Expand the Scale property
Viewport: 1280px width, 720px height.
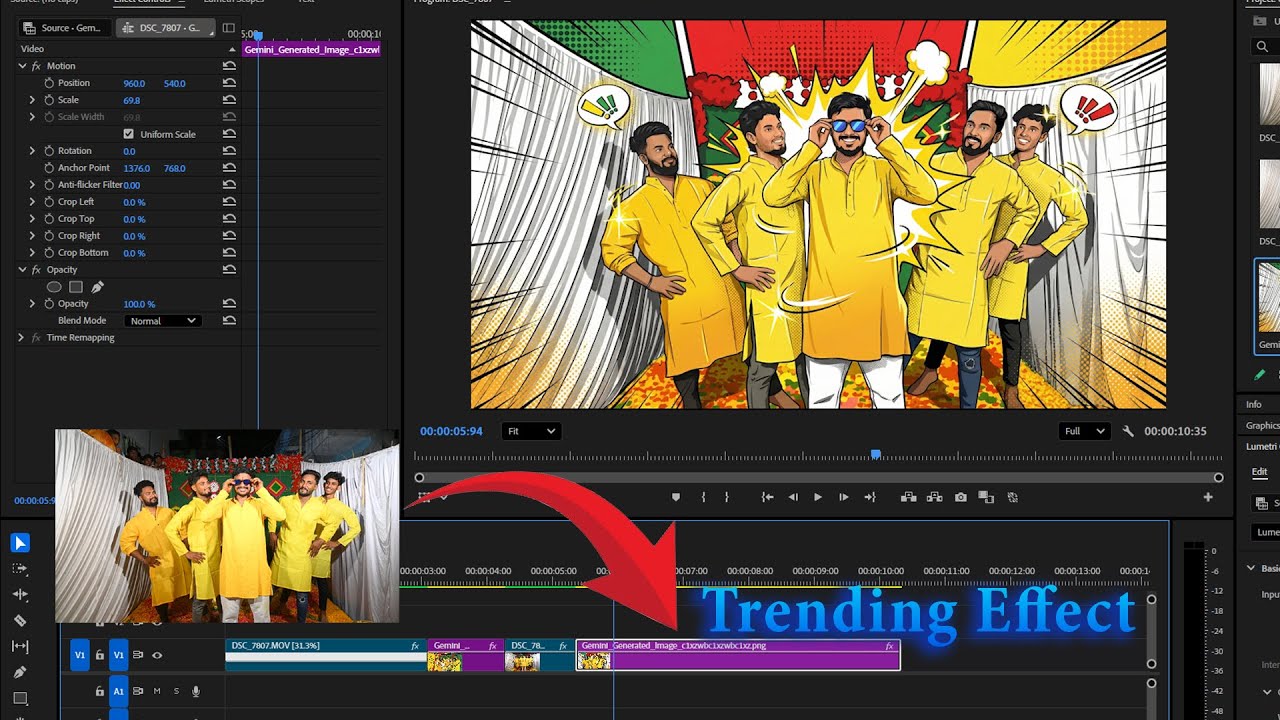click(32, 100)
